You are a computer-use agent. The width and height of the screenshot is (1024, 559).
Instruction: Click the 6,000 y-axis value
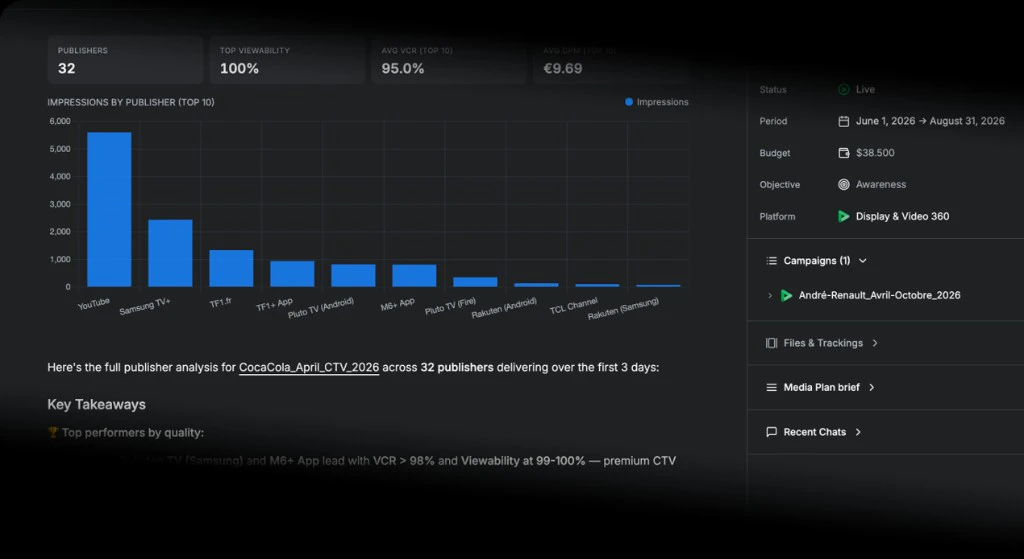point(60,121)
